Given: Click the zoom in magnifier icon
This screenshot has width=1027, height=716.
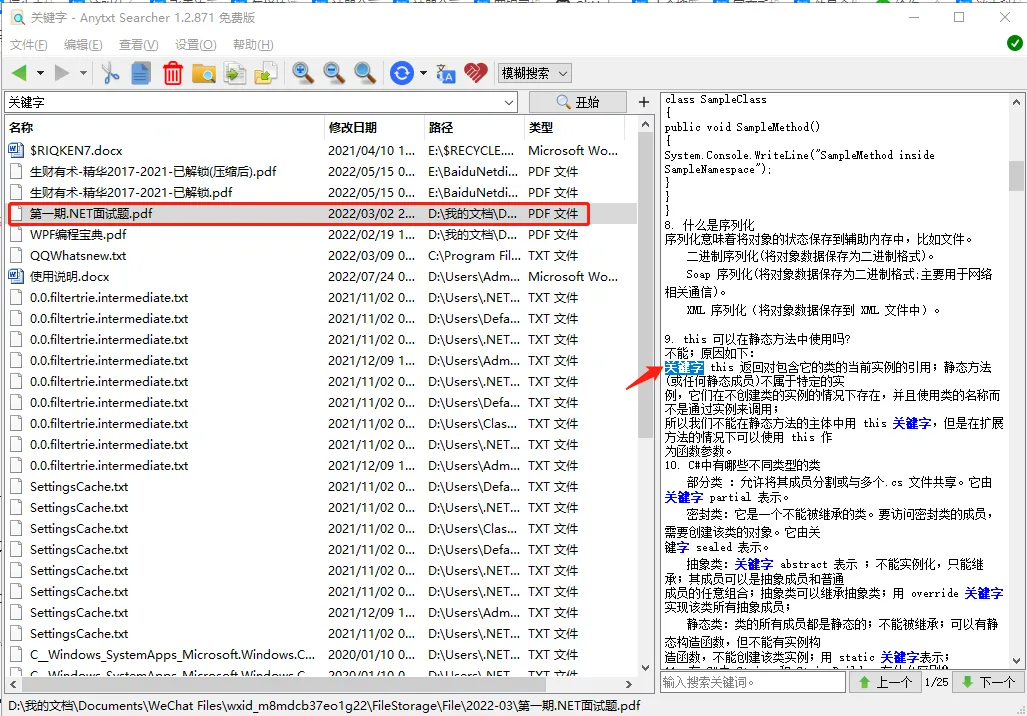Looking at the screenshot, I should tap(303, 73).
